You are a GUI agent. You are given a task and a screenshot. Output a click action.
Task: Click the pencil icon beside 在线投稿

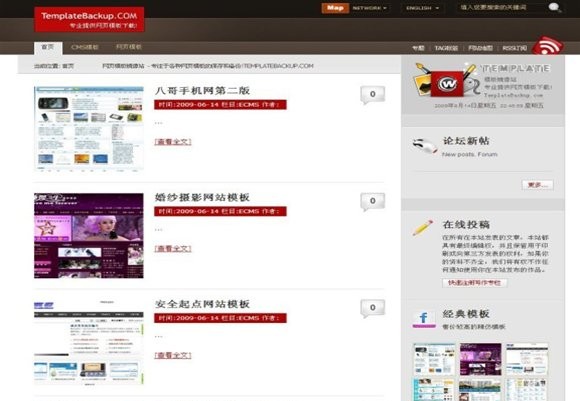[x=422, y=228]
